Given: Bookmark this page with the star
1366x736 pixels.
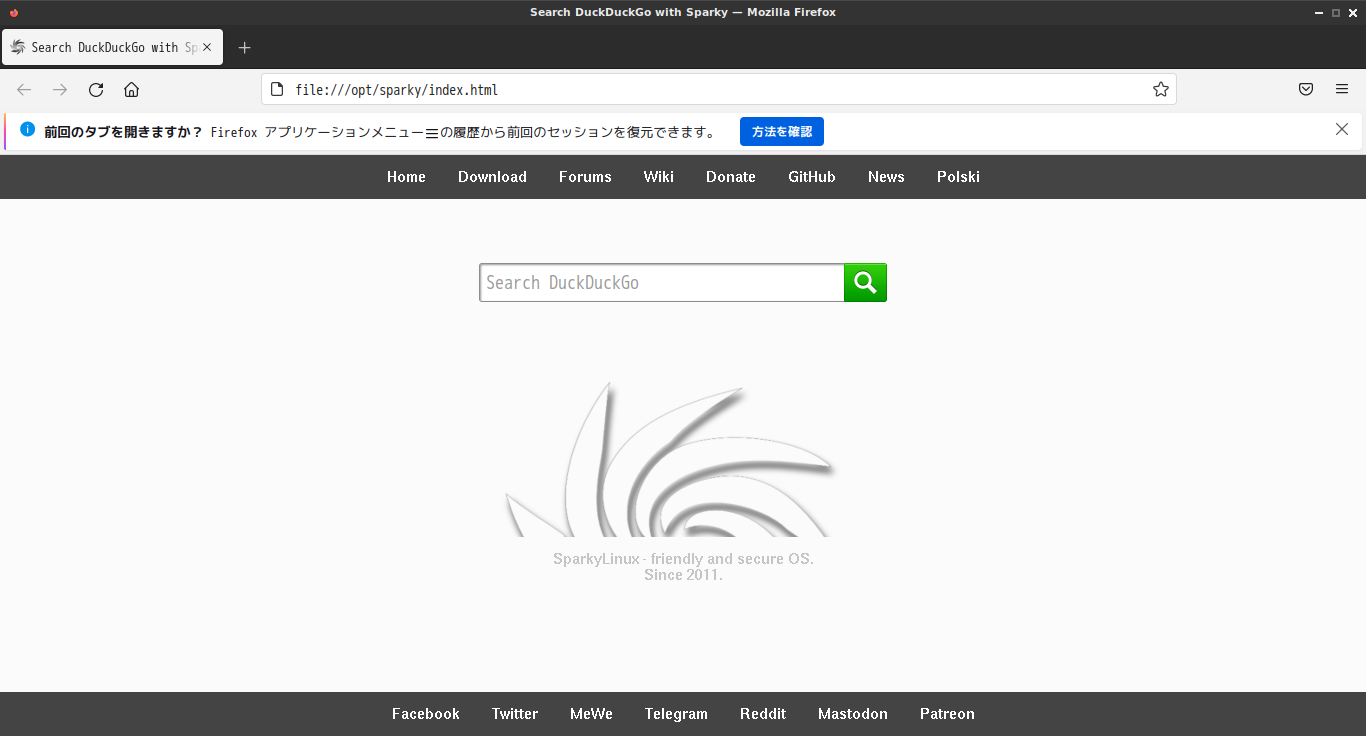Looking at the screenshot, I should 1161,90.
